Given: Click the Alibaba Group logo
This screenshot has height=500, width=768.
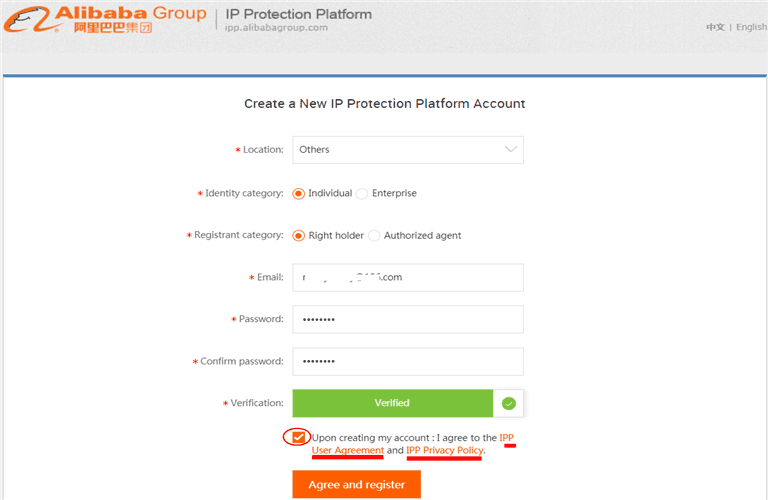Looking at the screenshot, I should tap(104, 19).
